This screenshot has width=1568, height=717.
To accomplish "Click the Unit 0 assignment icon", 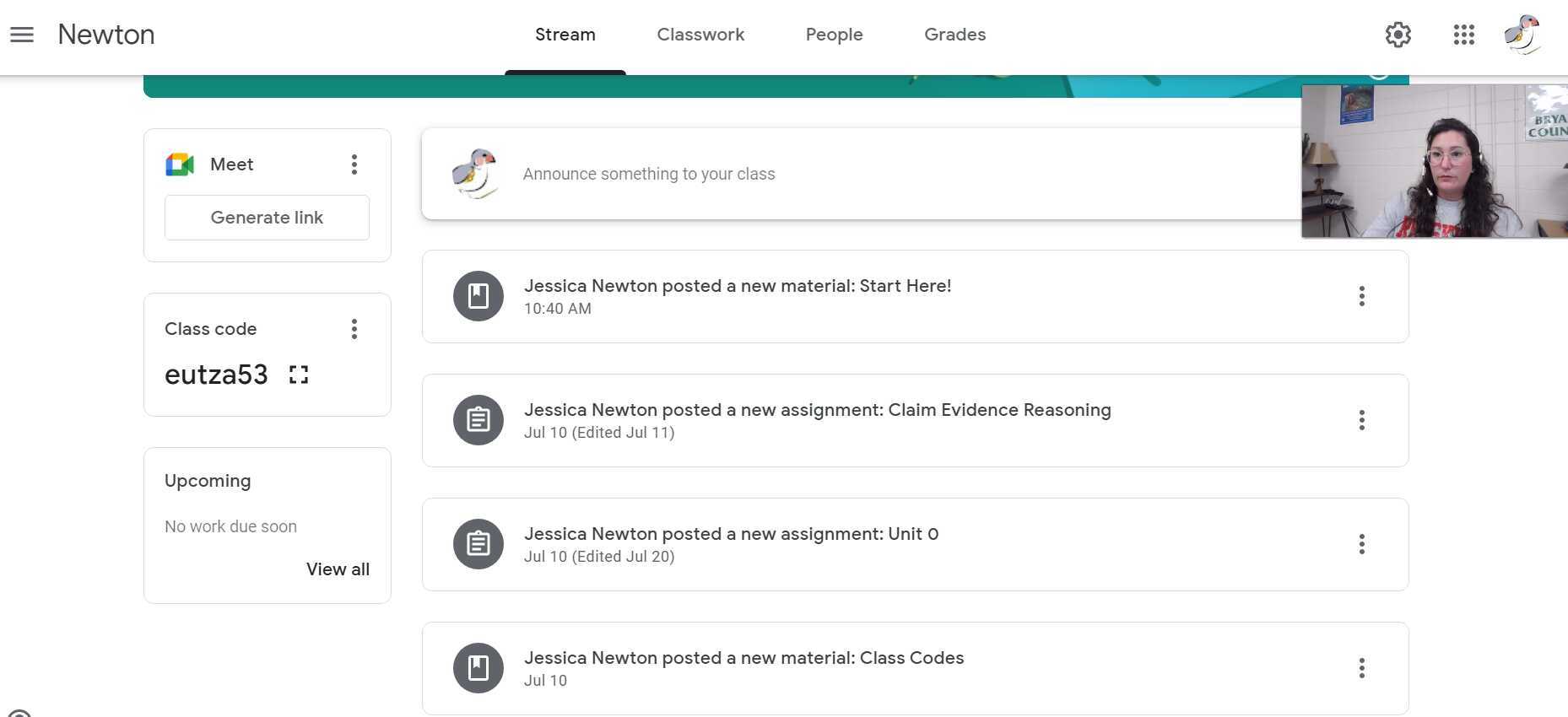I will 479,544.
